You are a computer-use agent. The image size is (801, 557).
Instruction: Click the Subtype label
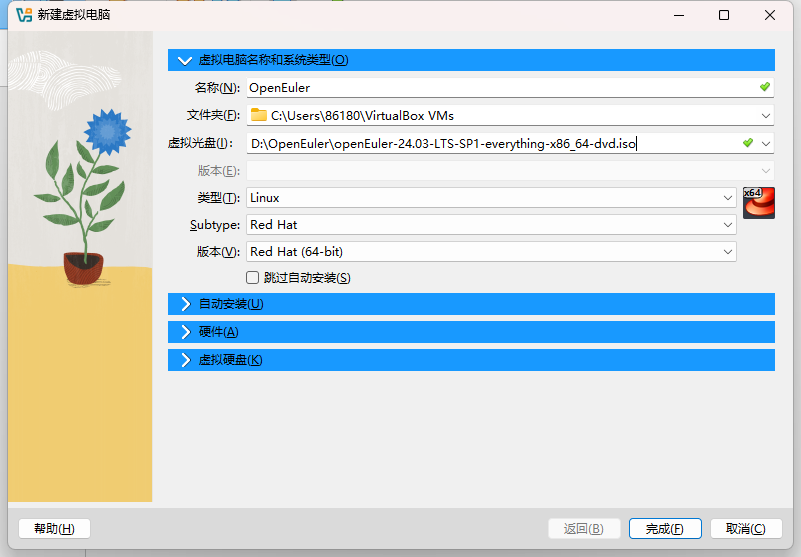[215, 225]
